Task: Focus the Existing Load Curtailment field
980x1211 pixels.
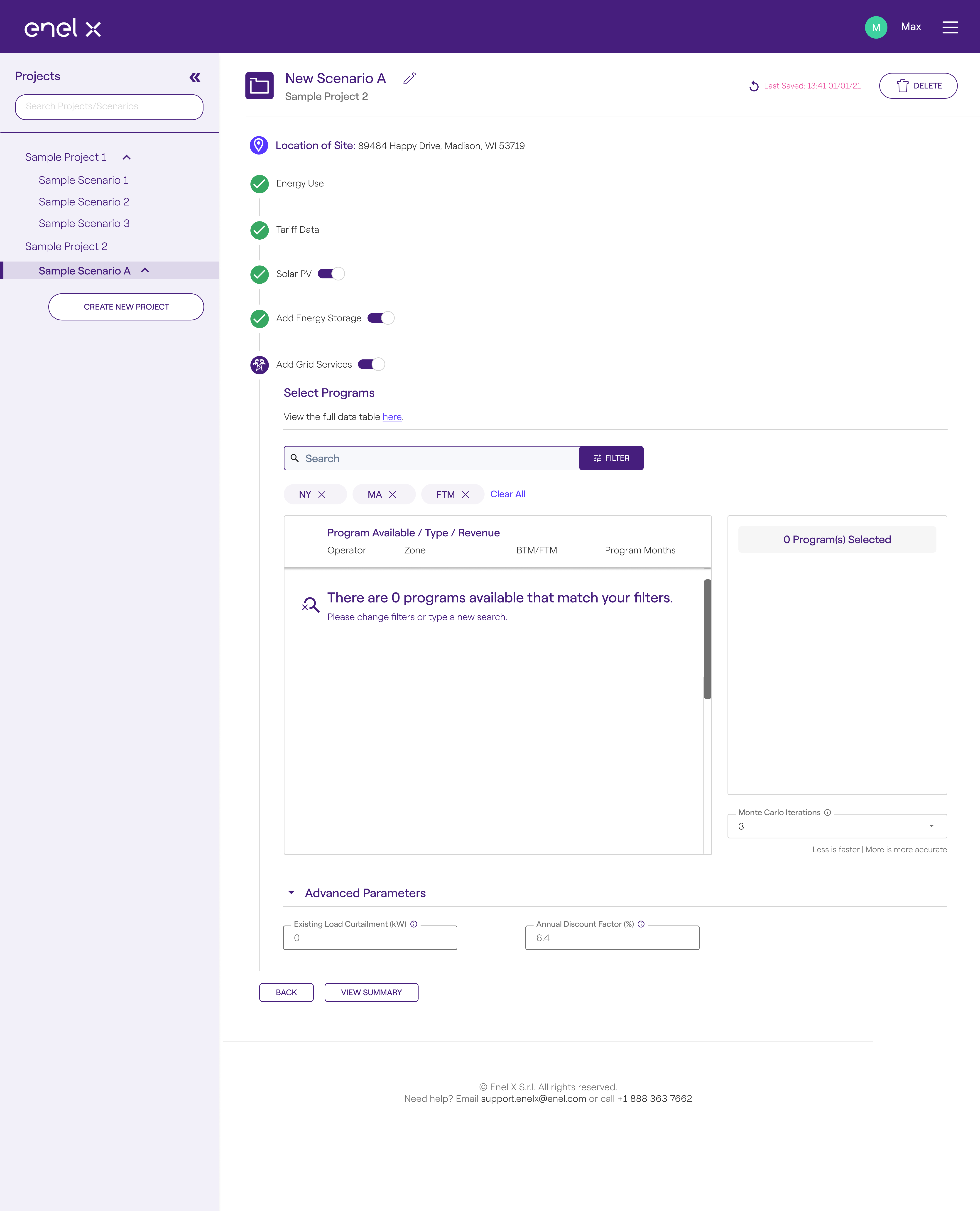Action: (x=370, y=938)
